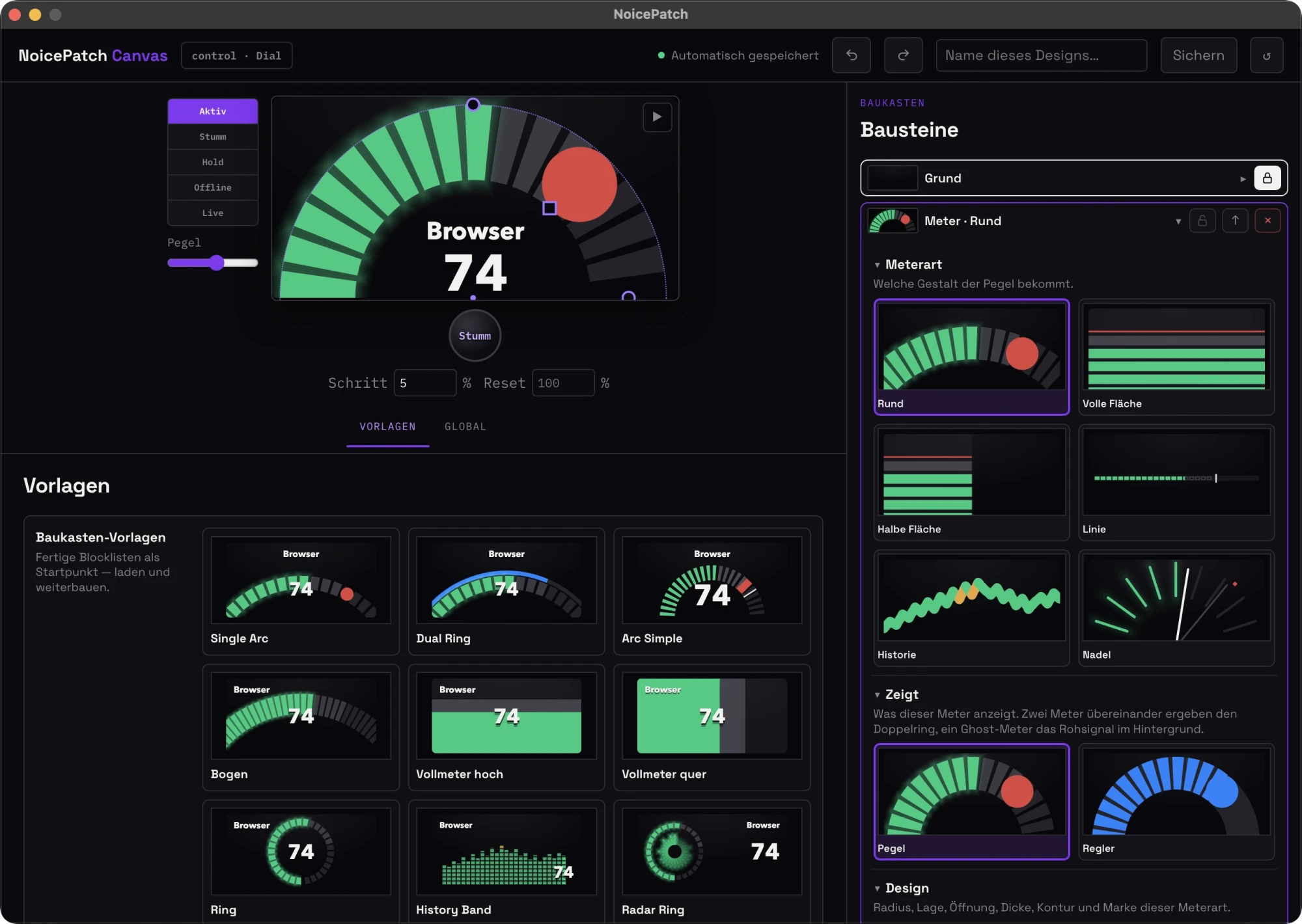This screenshot has height=924, width=1302.
Task: Click the square handle near the red marker
Action: tap(549, 208)
